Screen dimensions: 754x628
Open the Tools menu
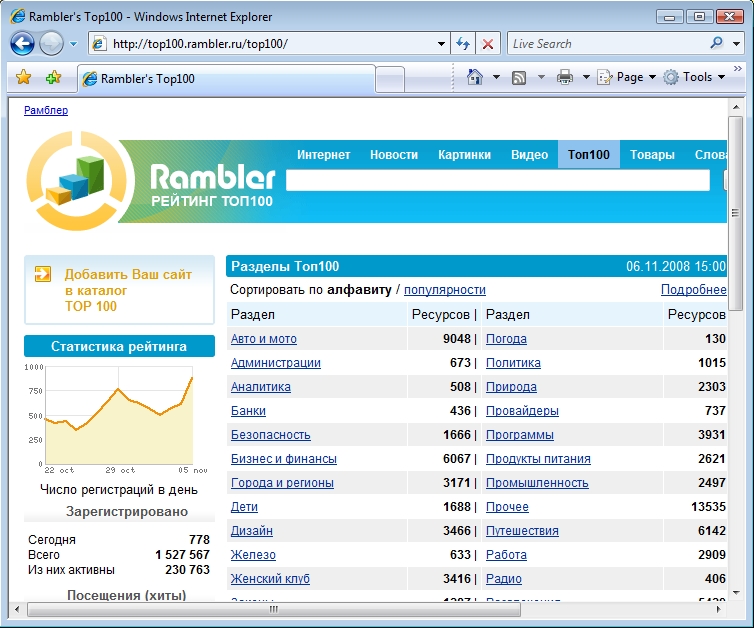pos(694,77)
